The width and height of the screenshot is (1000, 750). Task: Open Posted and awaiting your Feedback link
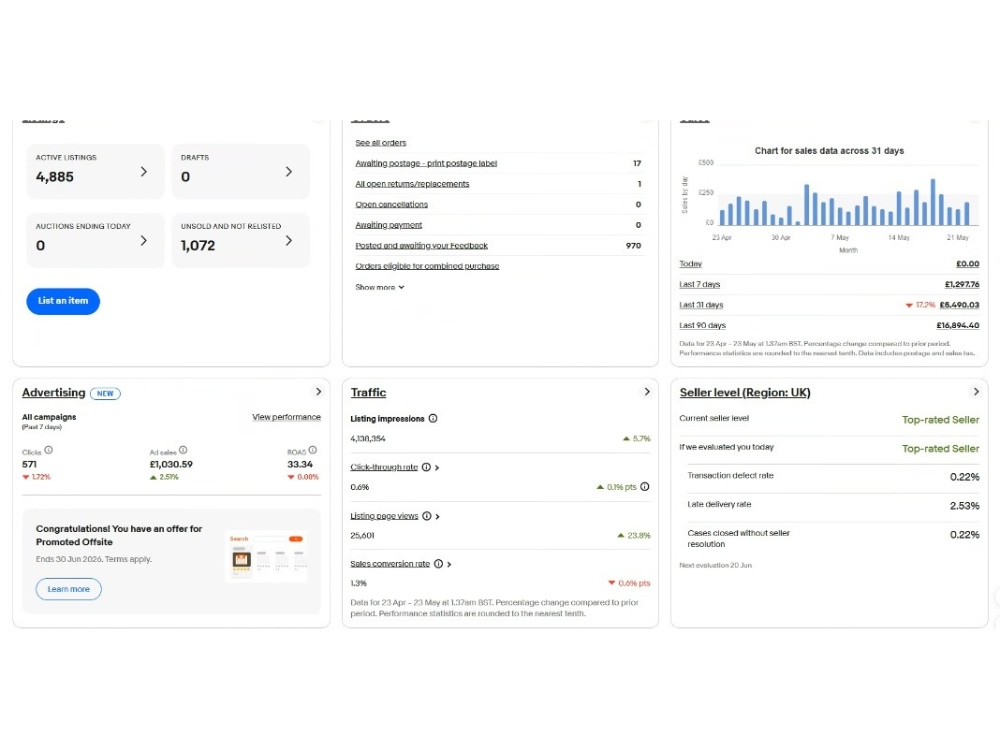pyautogui.click(x=422, y=246)
